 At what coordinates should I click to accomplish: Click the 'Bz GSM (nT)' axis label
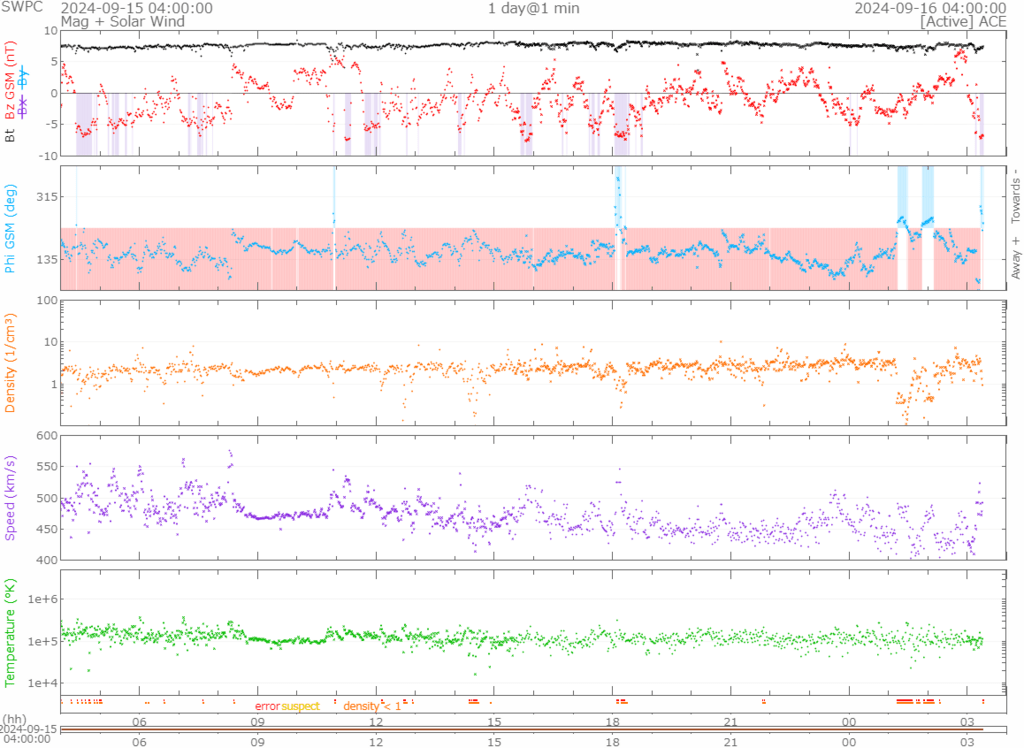point(11,82)
